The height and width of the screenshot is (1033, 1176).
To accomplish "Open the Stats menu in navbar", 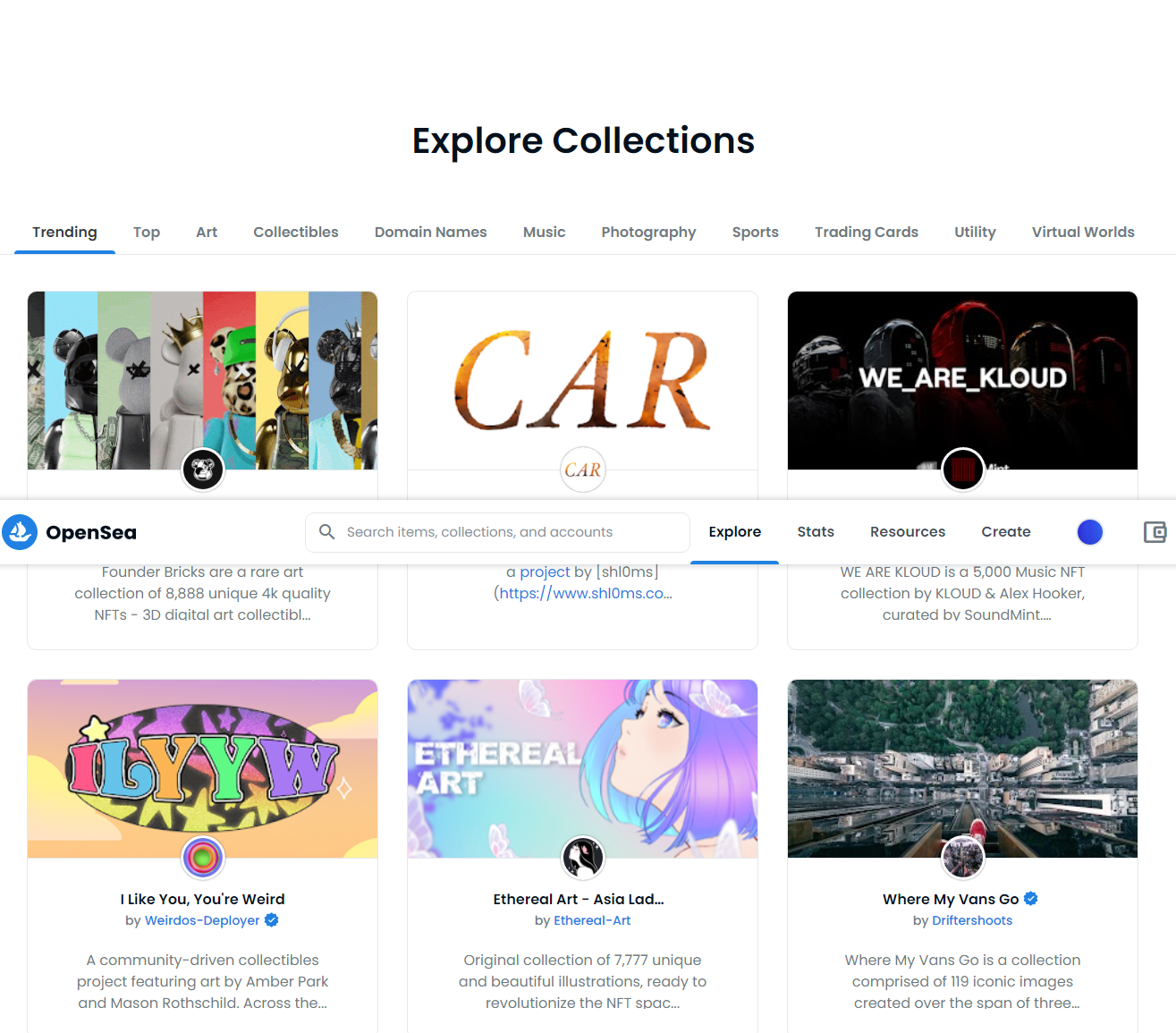I will pos(816,532).
